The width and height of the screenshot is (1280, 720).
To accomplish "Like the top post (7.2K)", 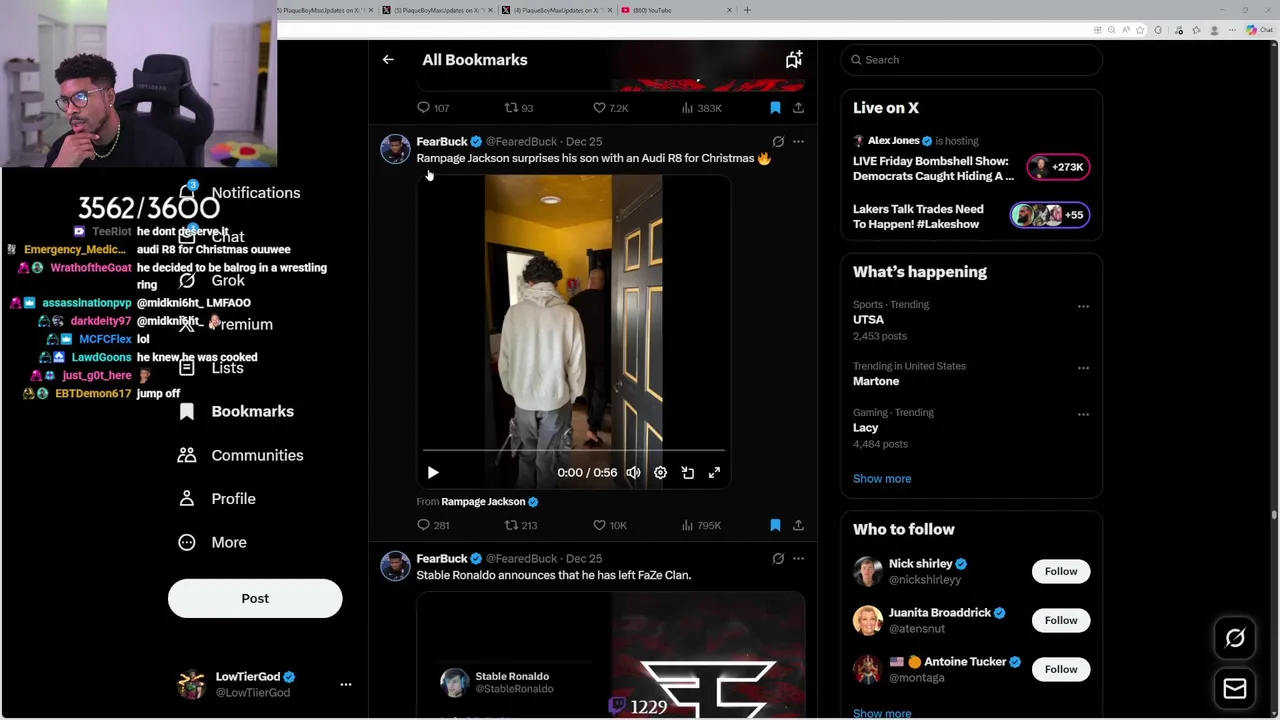I will tap(610, 108).
